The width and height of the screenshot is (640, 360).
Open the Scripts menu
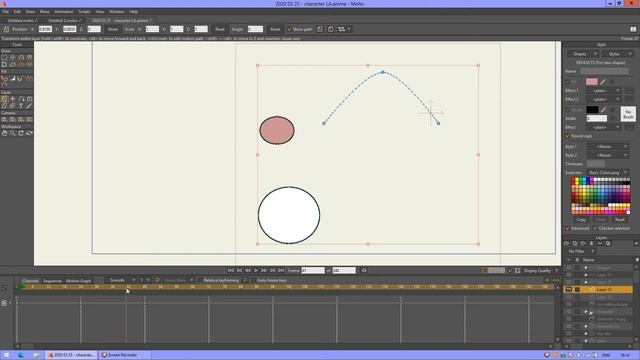(x=84, y=12)
